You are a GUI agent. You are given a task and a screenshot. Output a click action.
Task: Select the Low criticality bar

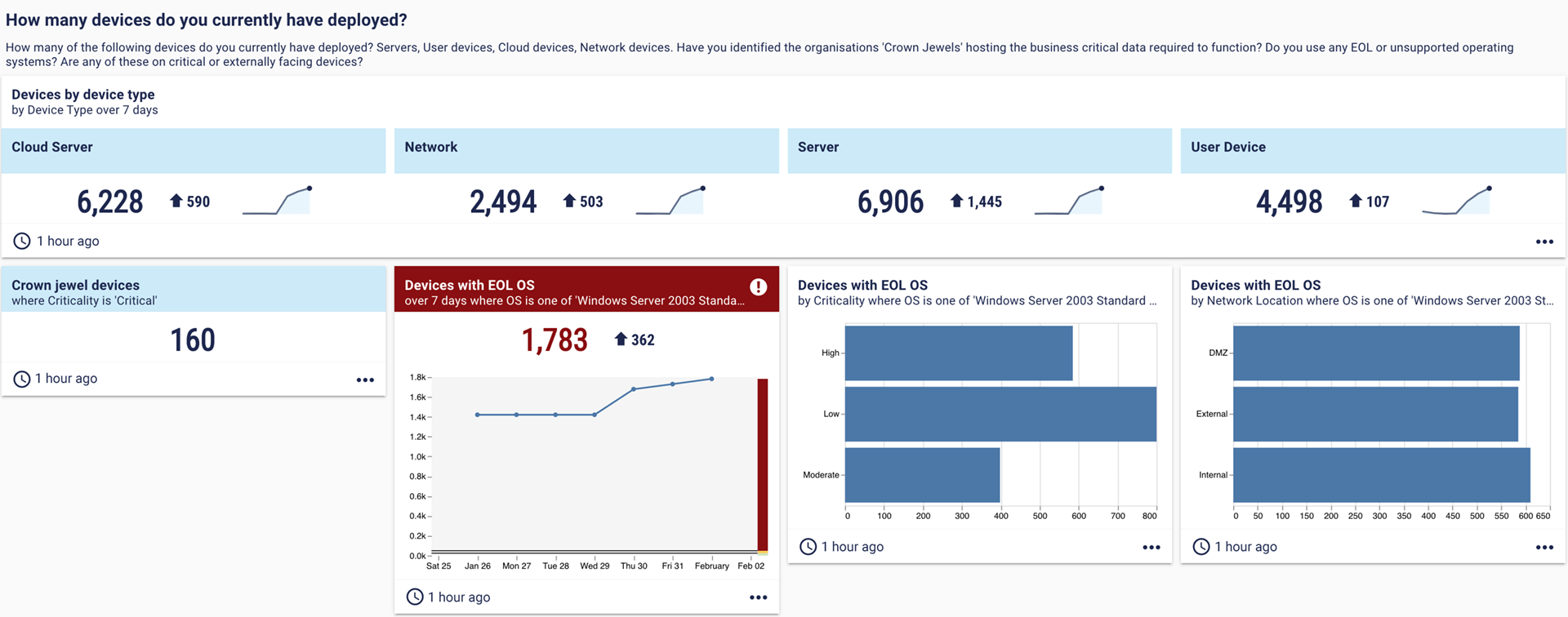click(x=1000, y=414)
